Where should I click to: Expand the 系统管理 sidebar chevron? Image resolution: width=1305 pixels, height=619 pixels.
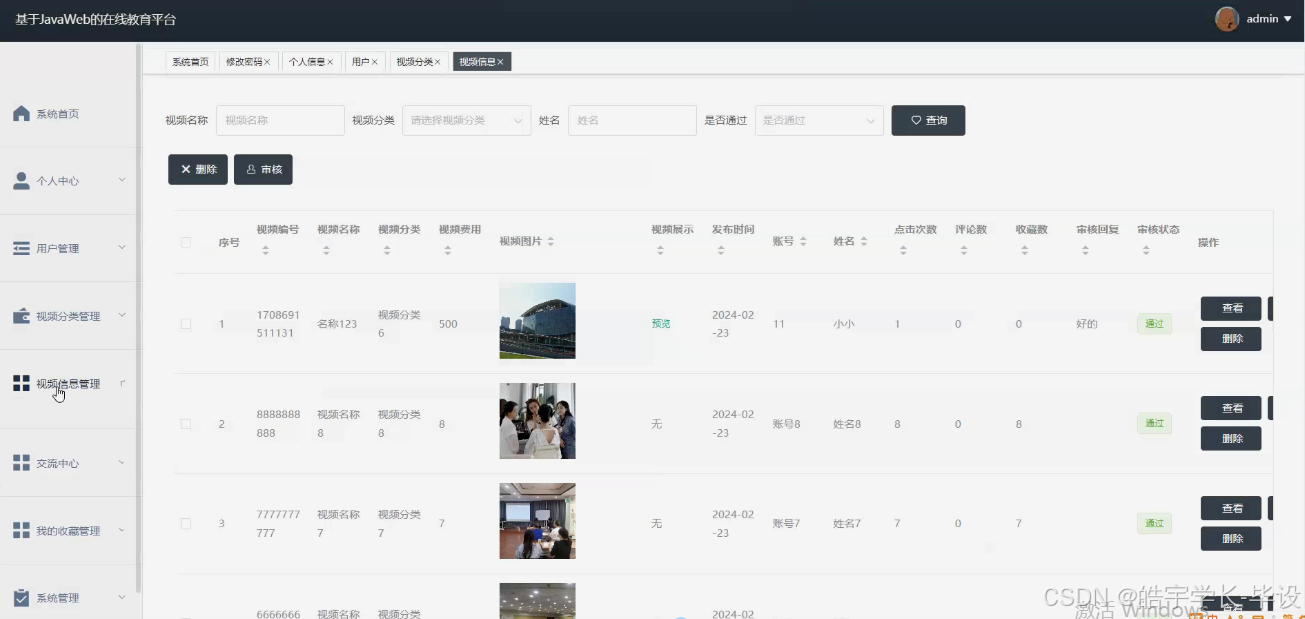(x=122, y=597)
